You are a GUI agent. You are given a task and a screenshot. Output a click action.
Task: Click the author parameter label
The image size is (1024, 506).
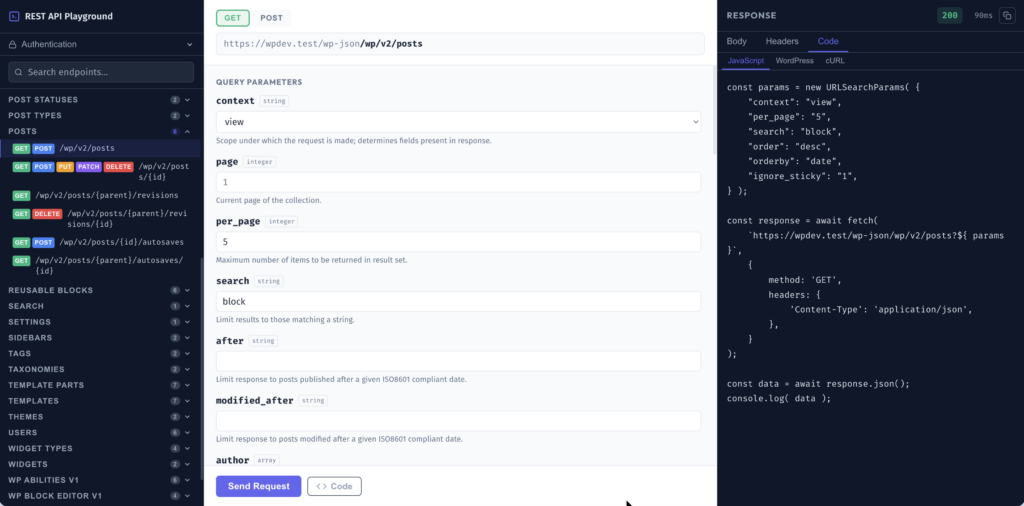pos(232,460)
